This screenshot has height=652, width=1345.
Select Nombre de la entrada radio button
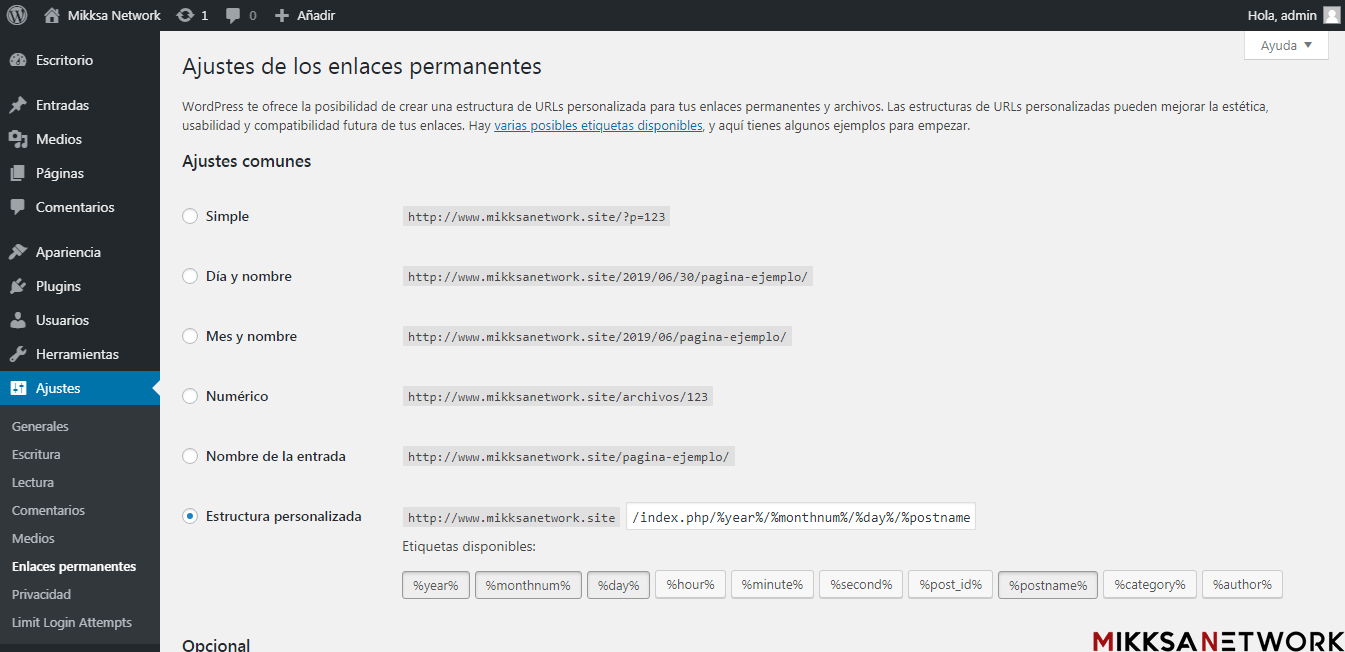pyautogui.click(x=190, y=456)
